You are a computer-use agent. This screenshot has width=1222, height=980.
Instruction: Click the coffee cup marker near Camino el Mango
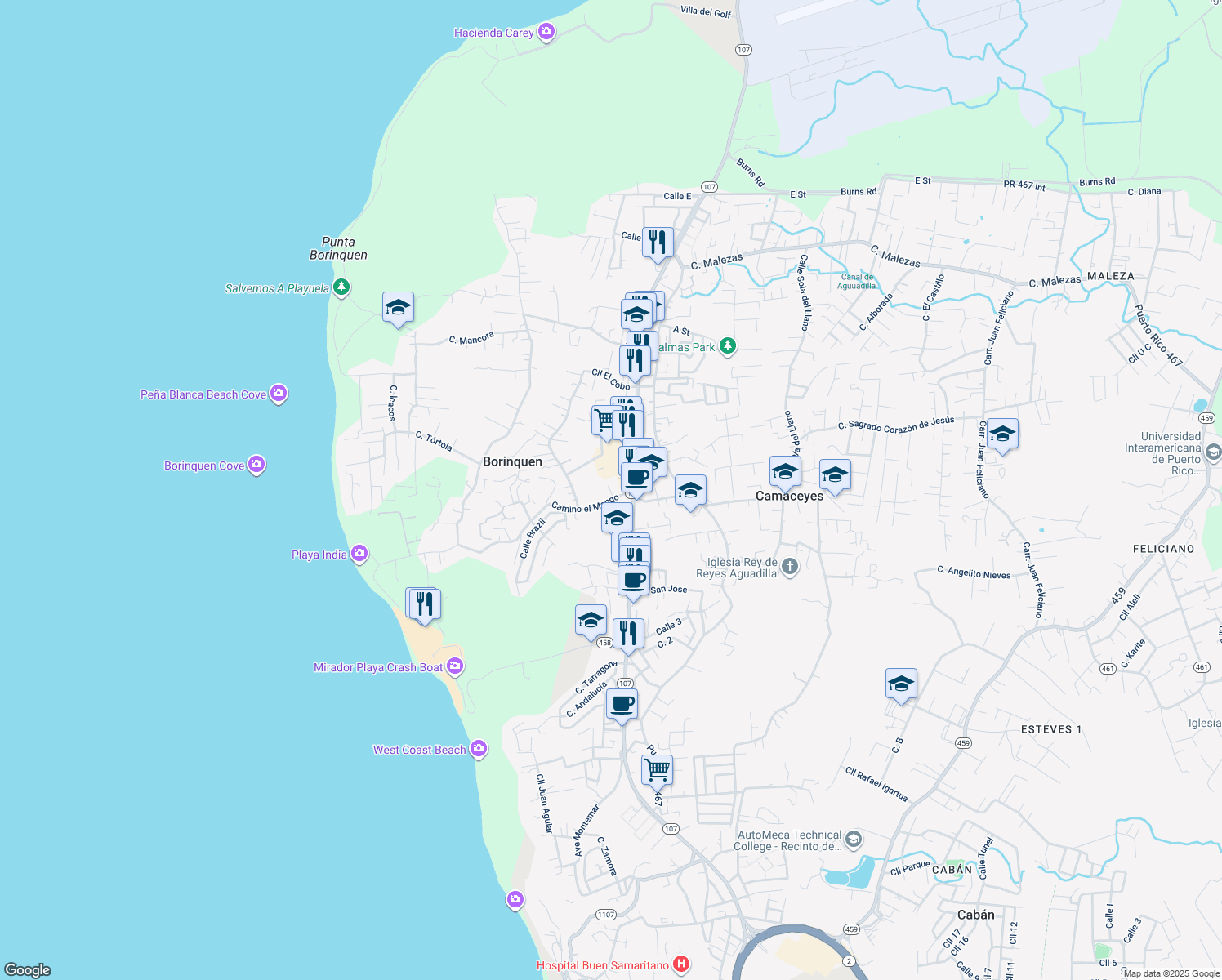coord(636,478)
